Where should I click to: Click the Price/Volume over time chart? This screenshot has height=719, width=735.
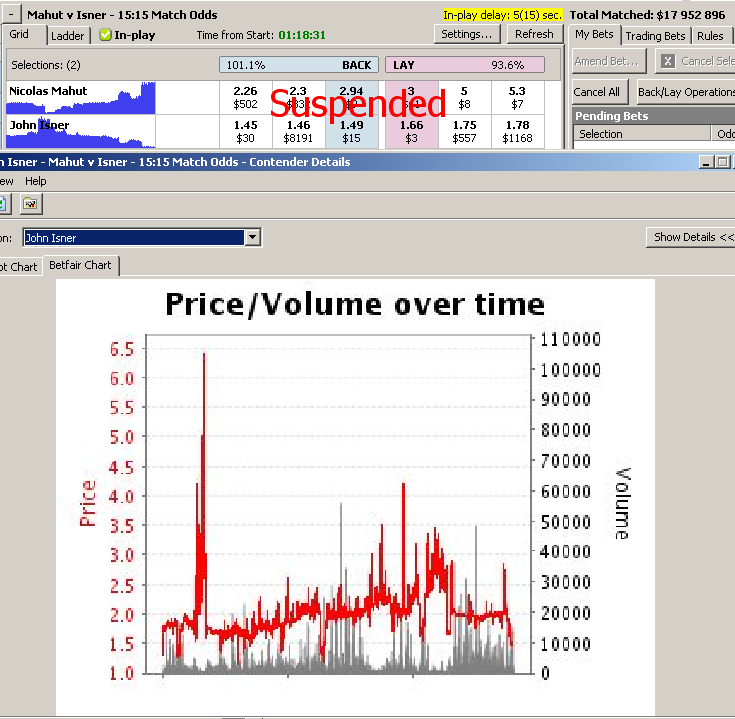[355, 497]
